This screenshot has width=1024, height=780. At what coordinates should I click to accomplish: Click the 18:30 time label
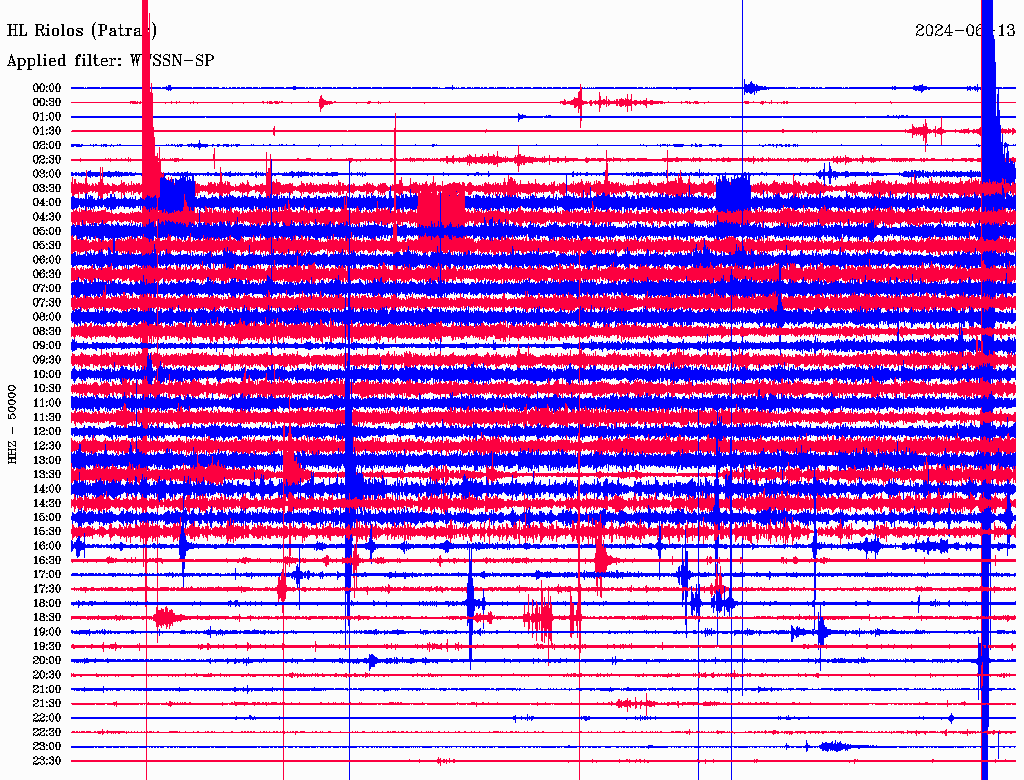[47, 617]
